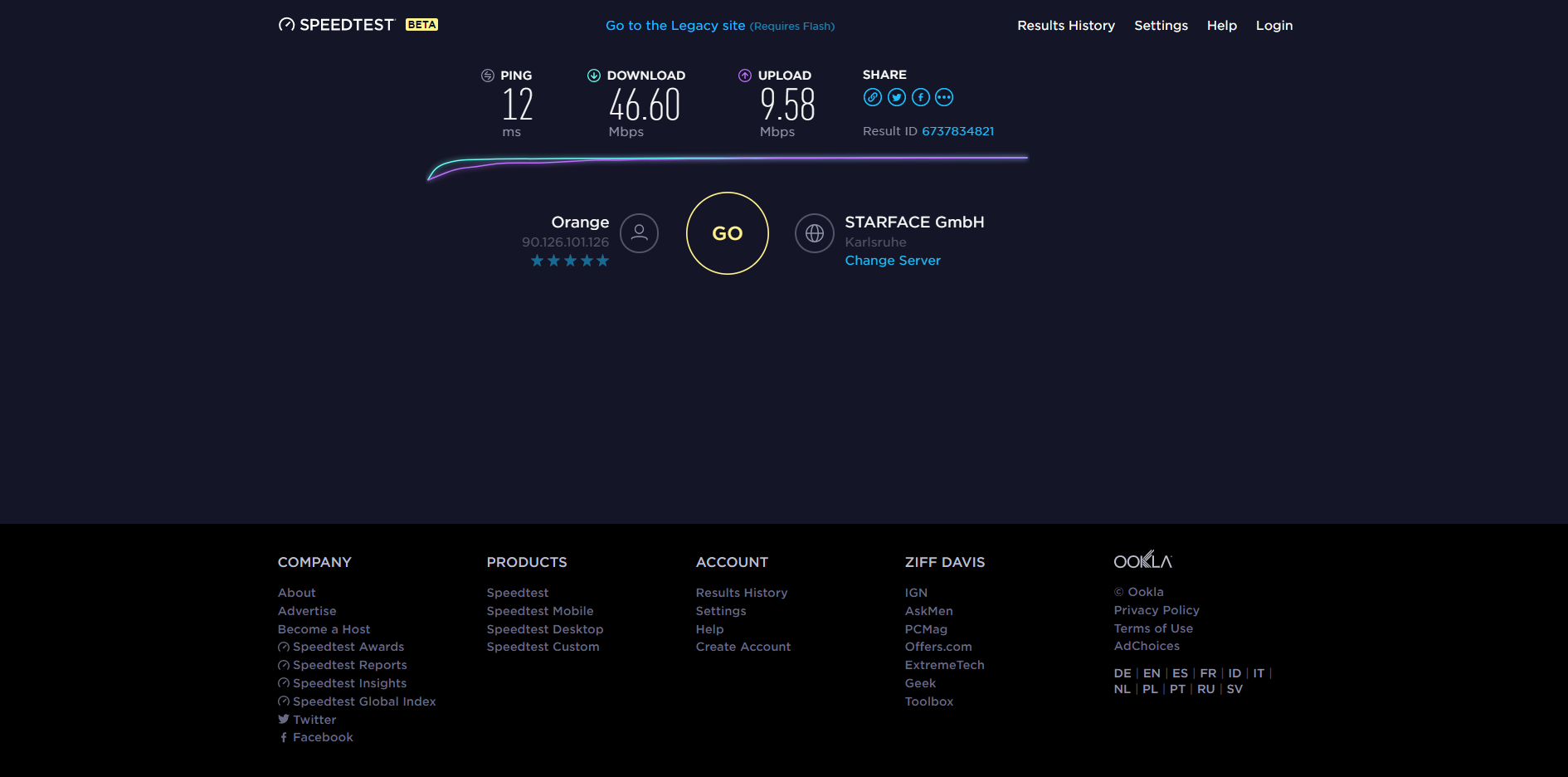This screenshot has width=1568, height=777.
Task: Open PCMag link
Action: pyautogui.click(x=926, y=629)
